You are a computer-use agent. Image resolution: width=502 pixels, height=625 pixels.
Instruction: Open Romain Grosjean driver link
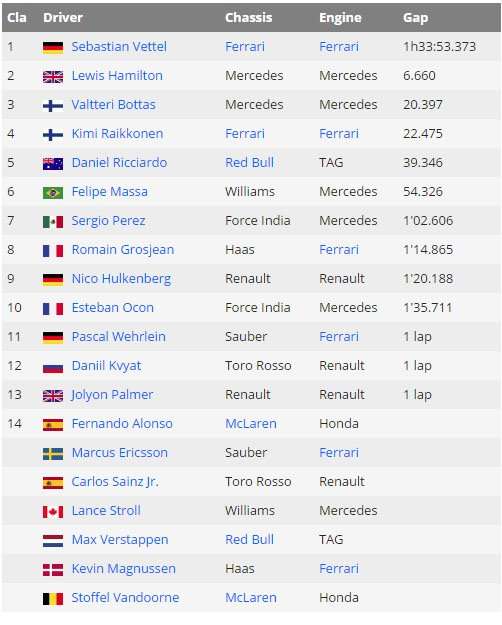122,250
